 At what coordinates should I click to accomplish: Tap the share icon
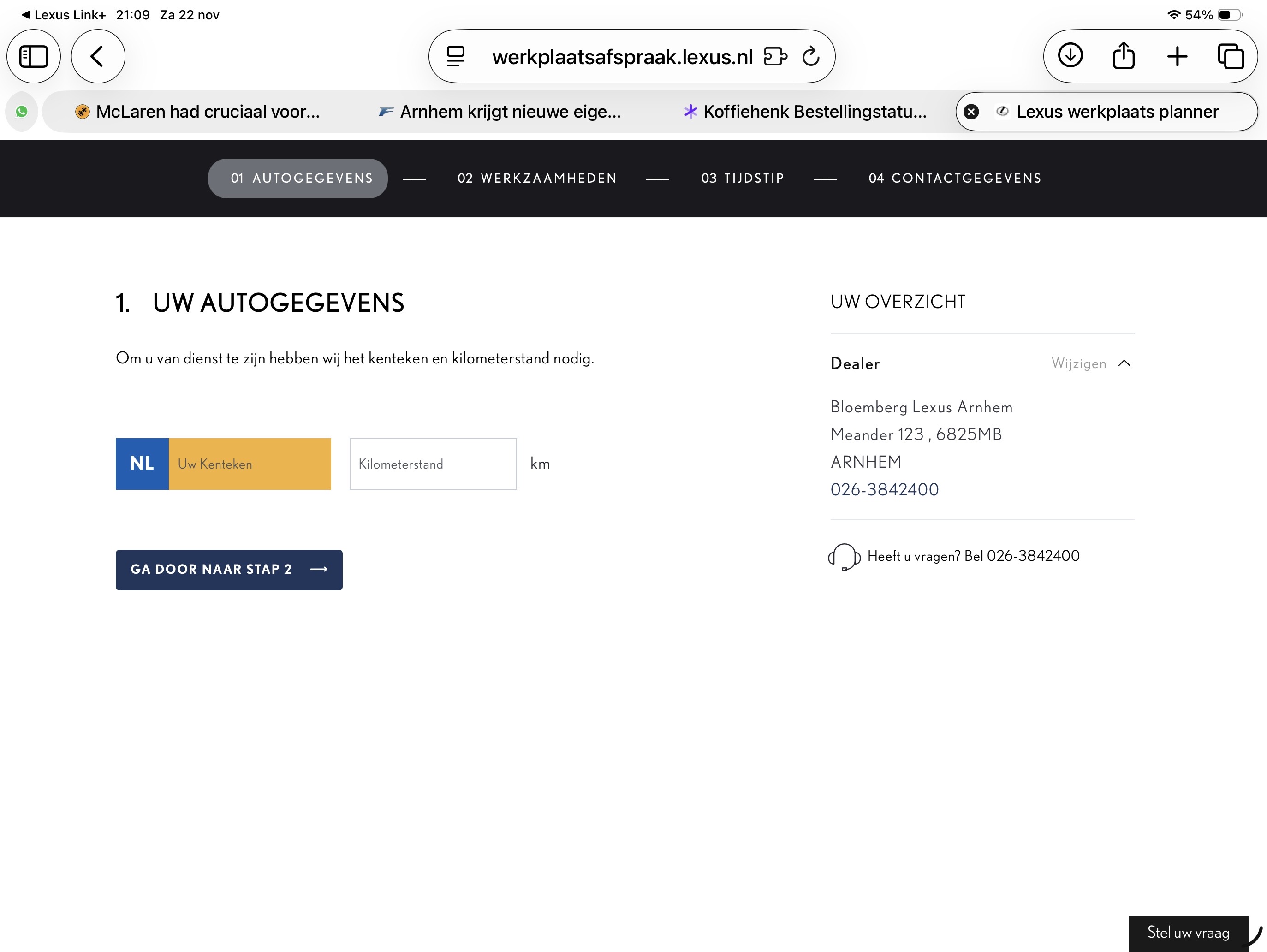pos(1123,56)
